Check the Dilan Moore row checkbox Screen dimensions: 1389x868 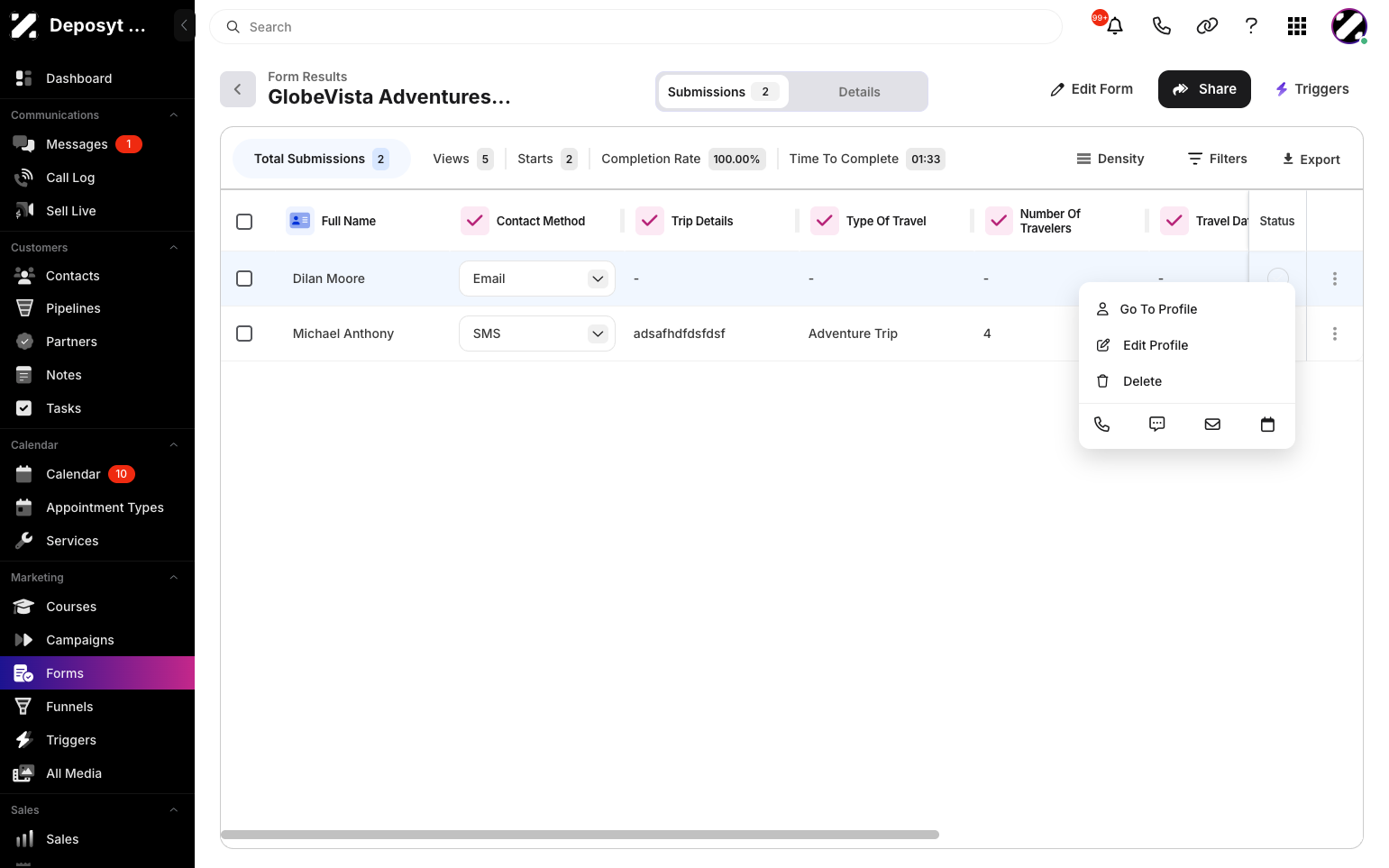(x=244, y=279)
